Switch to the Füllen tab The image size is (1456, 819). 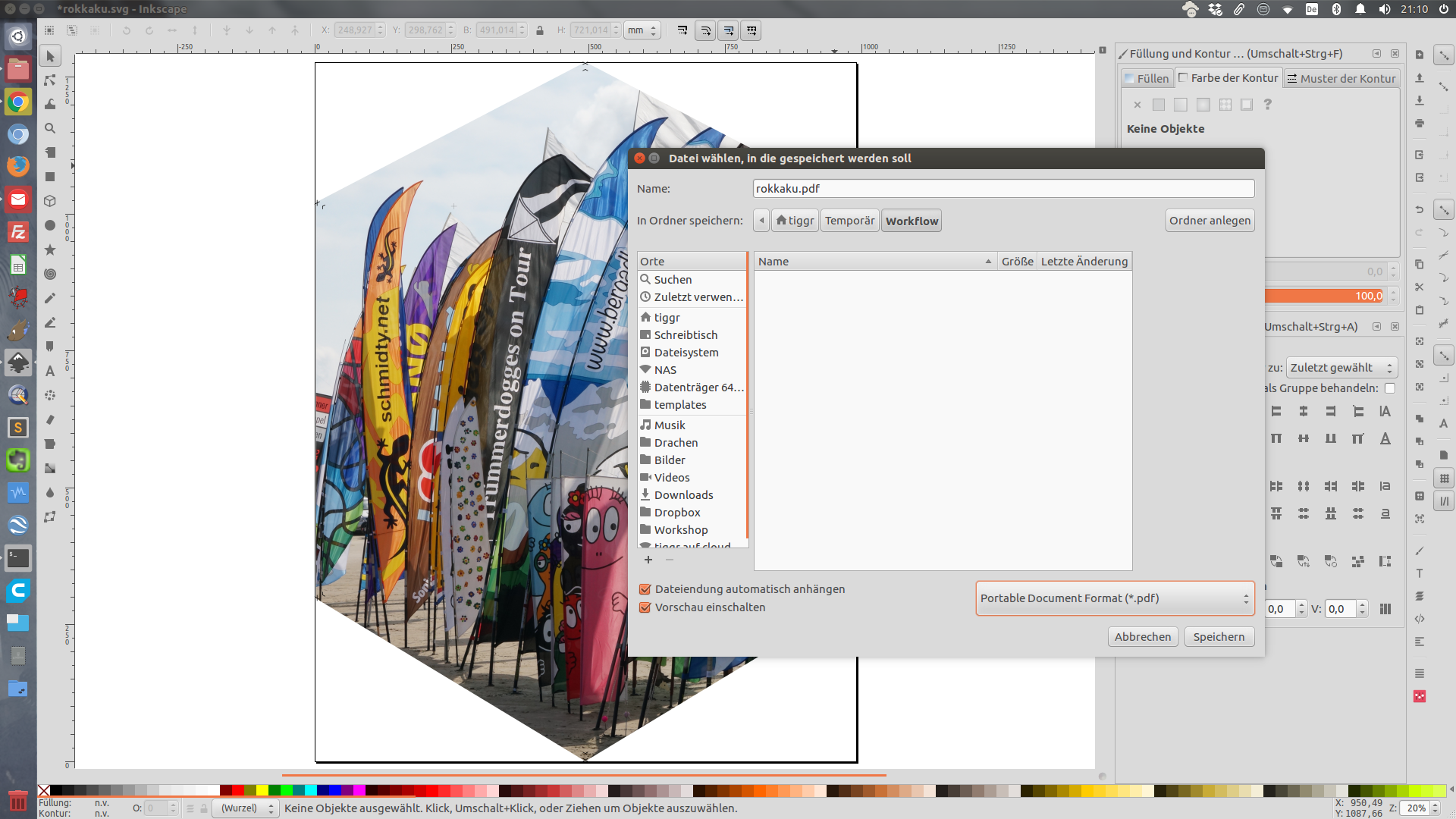point(1147,78)
